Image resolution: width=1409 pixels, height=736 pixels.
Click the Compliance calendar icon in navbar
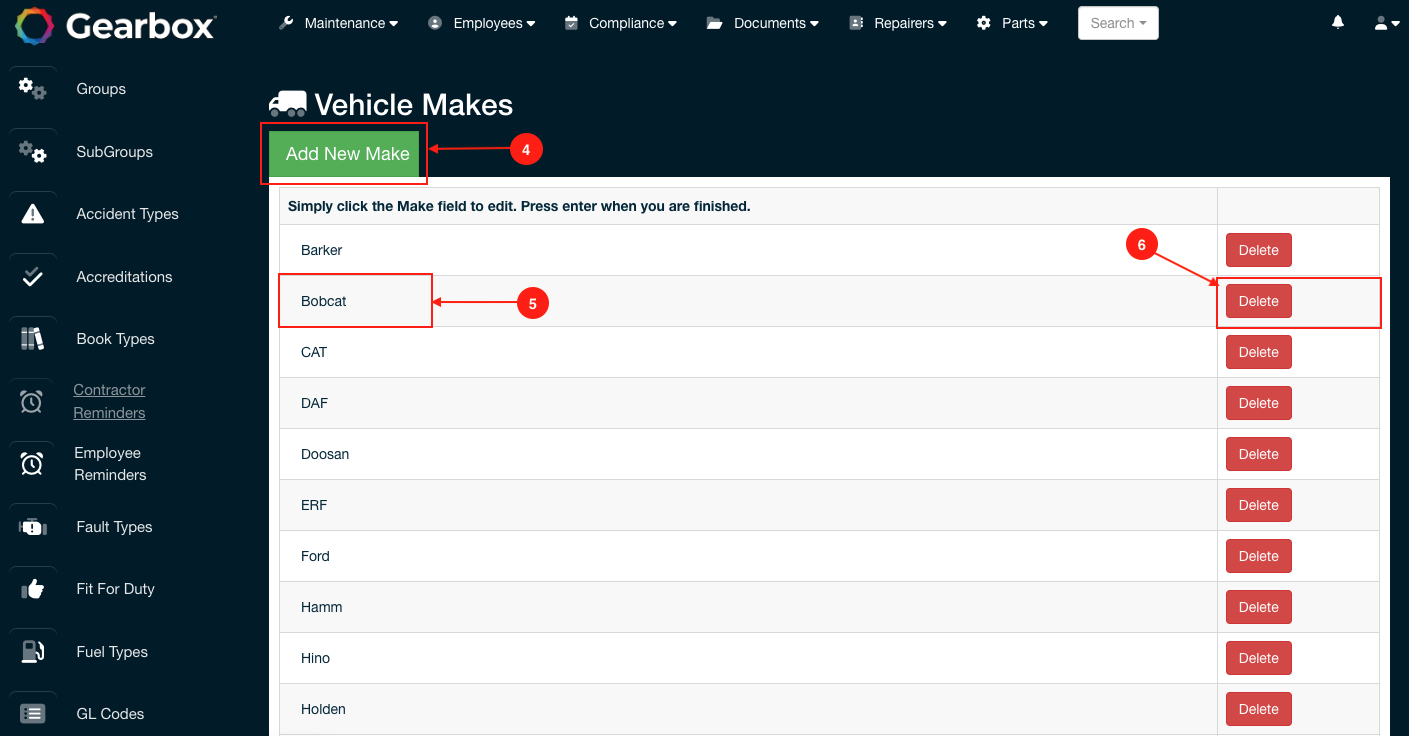(x=571, y=23)
